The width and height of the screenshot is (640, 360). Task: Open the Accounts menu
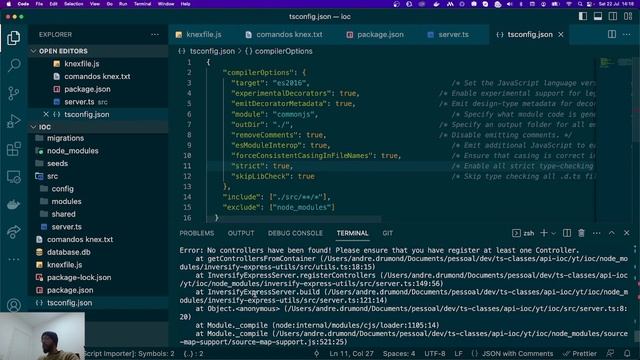pos(13,304)
